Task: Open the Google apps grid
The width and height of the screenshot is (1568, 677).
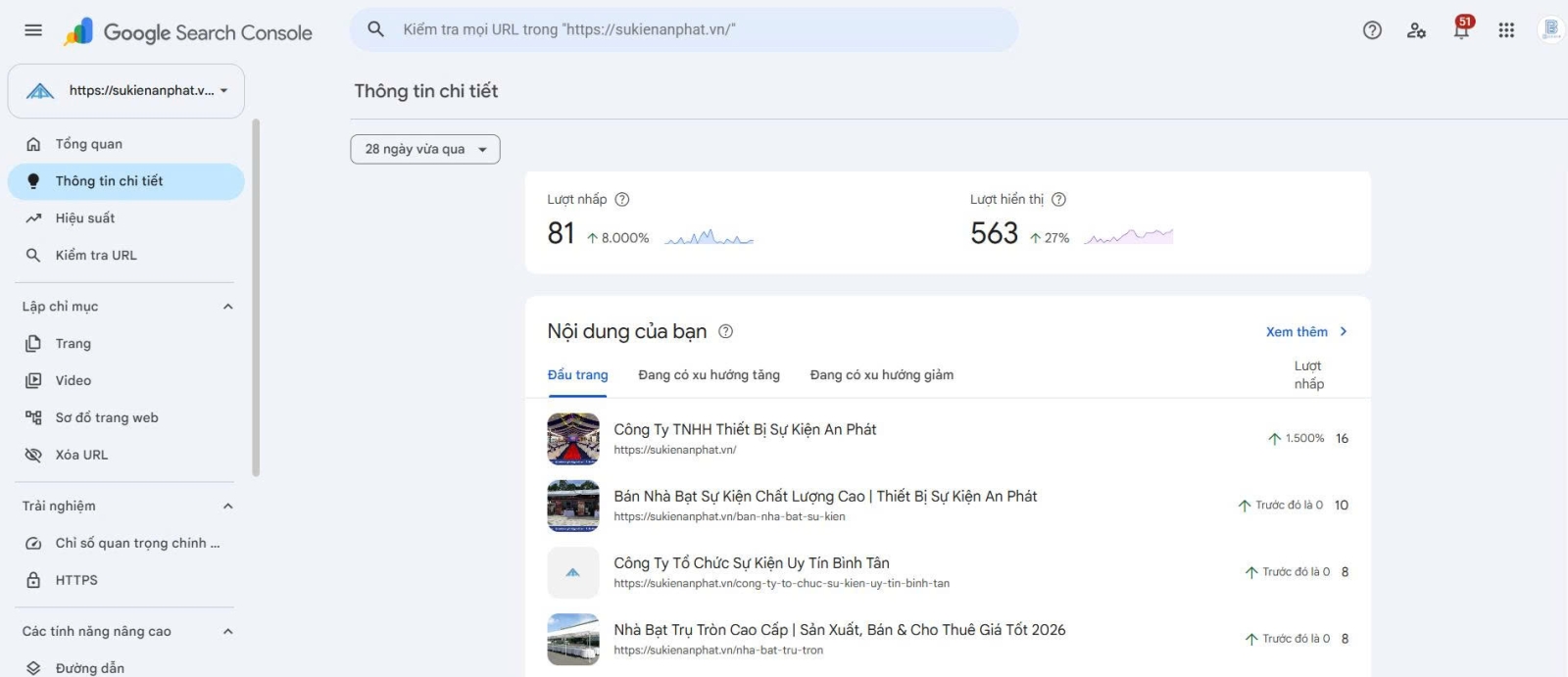Action: coord(1506,30)
